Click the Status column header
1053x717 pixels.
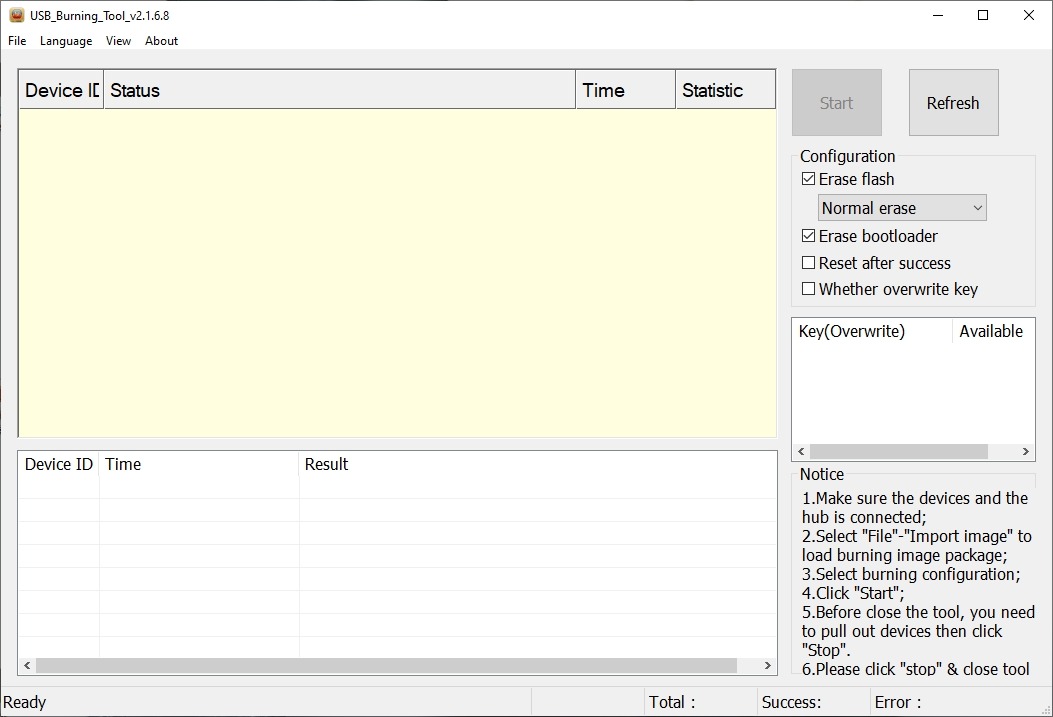pyautogui.click(x=340, y=90)
